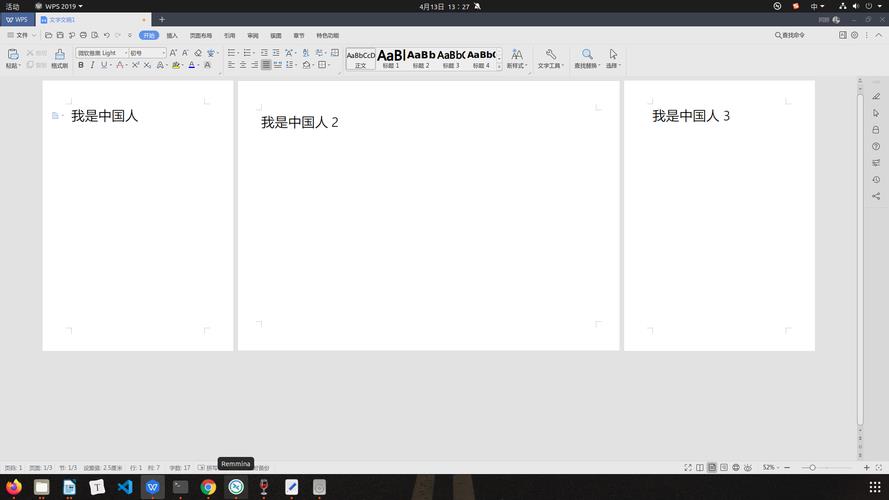Apply the 正文 body text style
The width and height of the screenshot is (889, 500).
(360, 58)
